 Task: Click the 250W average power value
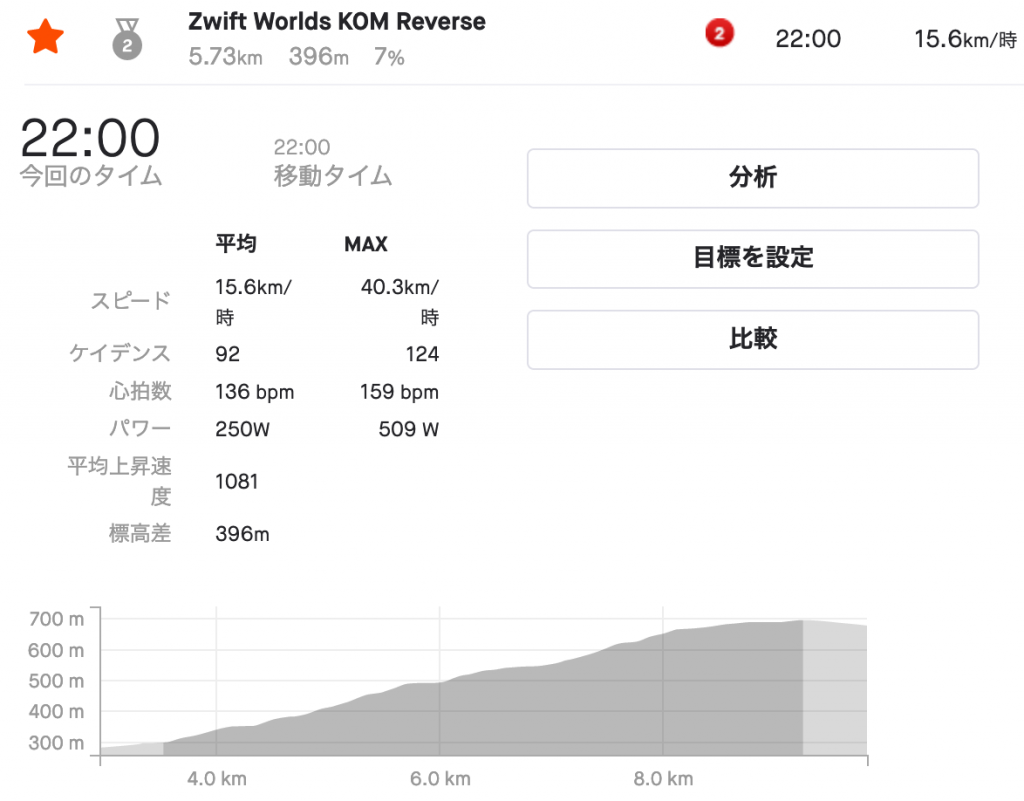click(242, 429)
